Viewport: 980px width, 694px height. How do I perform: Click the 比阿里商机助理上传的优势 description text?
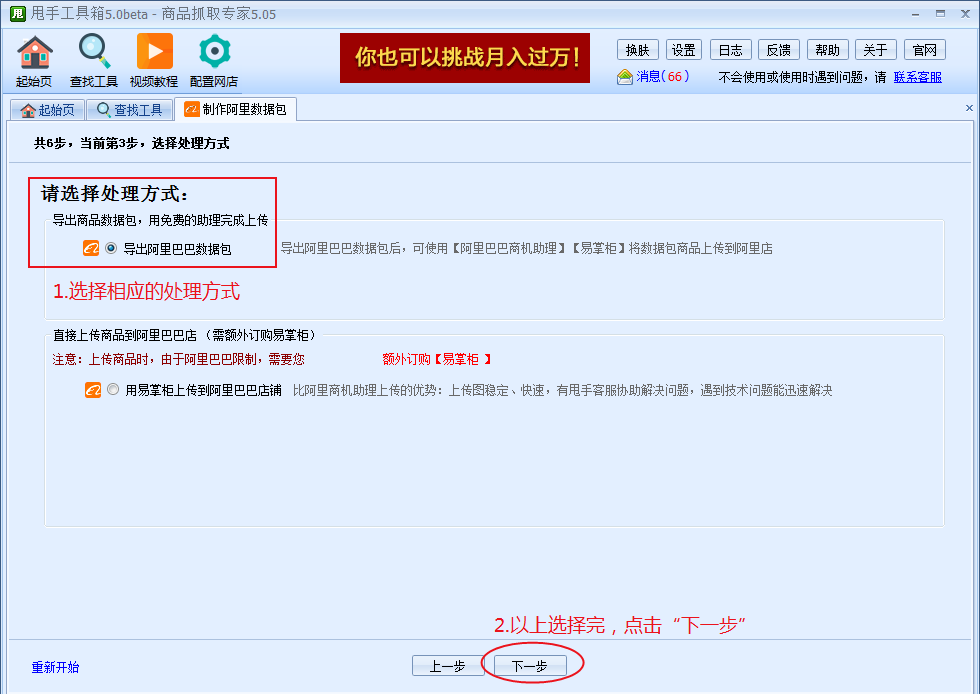click(562, 391)
